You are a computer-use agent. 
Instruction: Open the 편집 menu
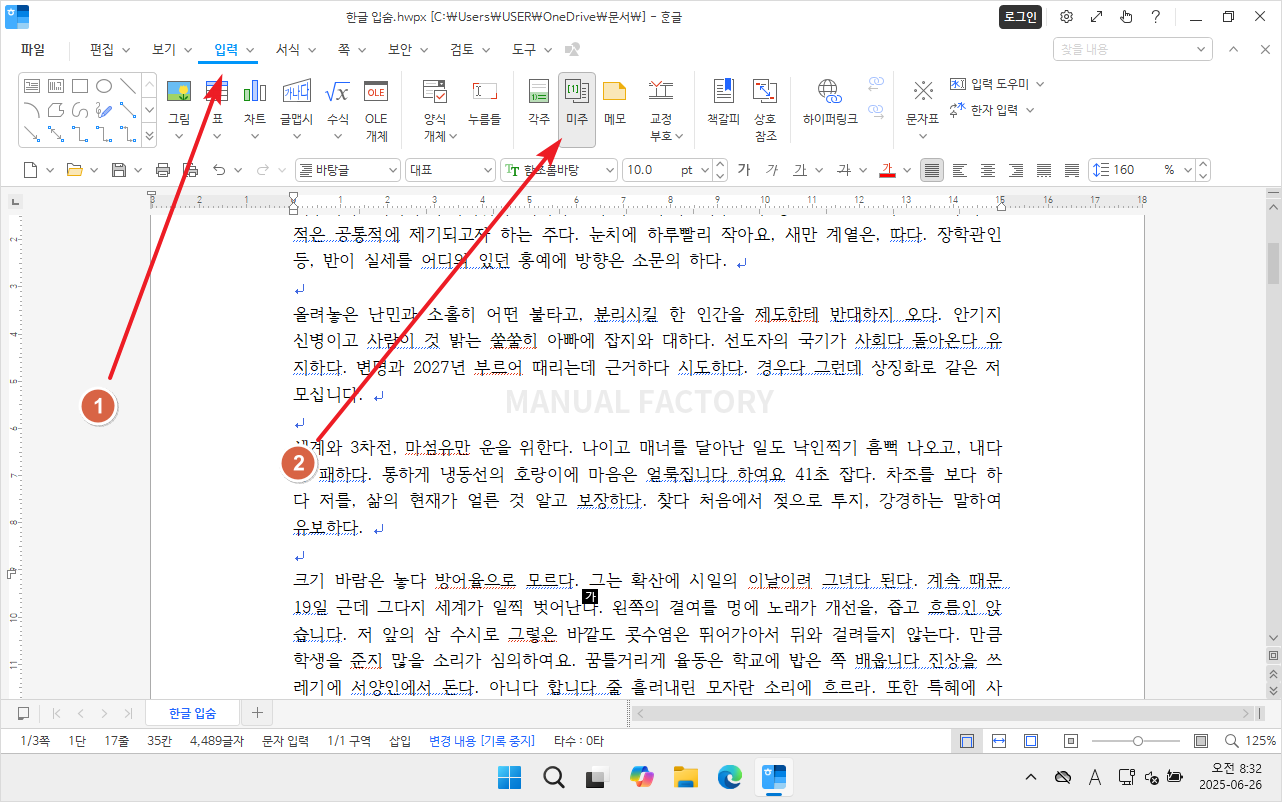(x=110, y=49)
